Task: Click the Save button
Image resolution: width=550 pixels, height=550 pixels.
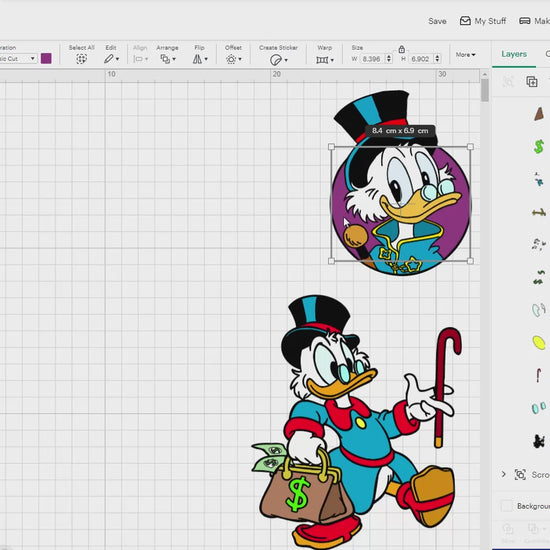Action: click(x=437, y=21)
